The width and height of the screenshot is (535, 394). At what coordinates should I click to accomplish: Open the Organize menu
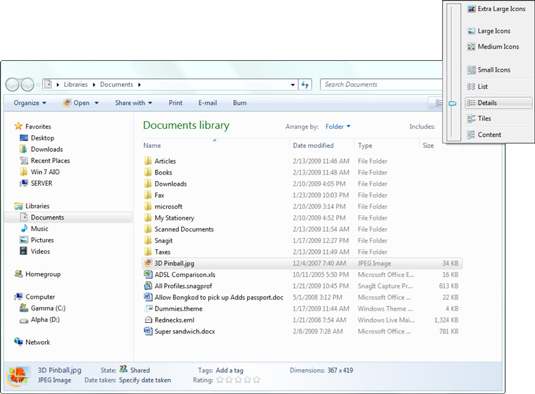click(x=30, y=103)
